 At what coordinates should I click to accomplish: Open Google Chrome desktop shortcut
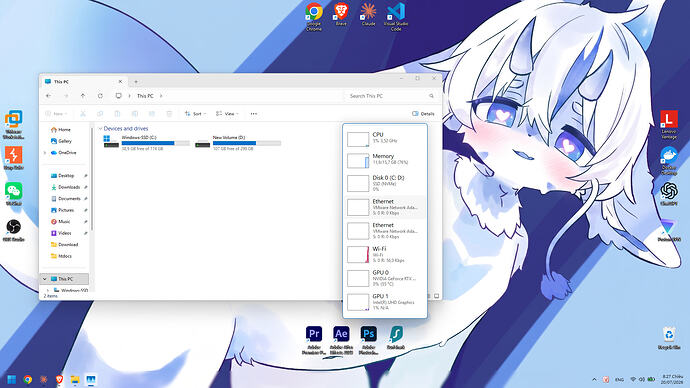[314, 17]
